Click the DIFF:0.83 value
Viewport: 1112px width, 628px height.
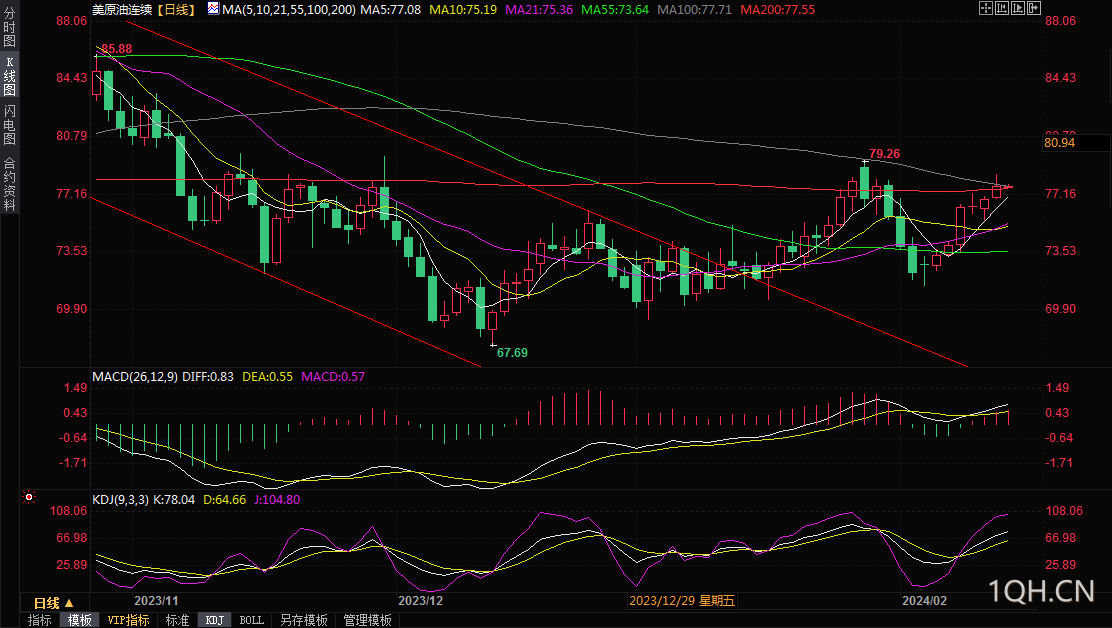click(x=208, y=376)
